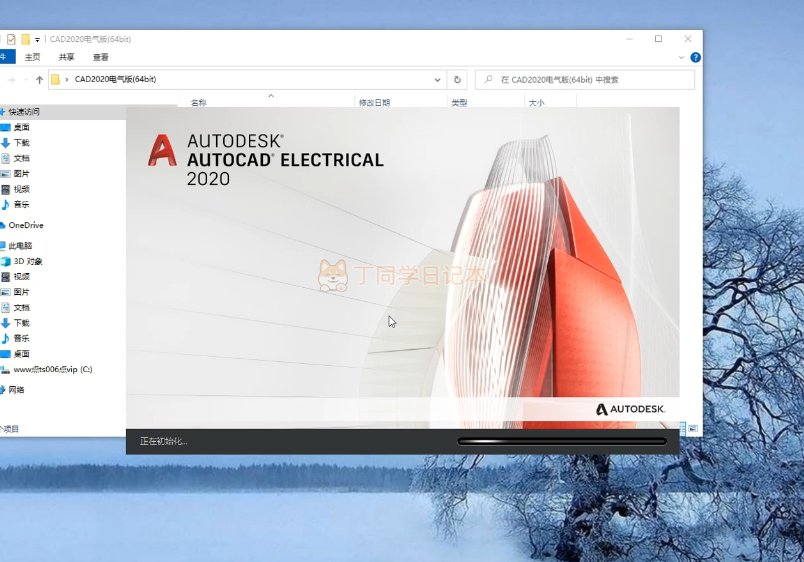Refresh the folder with the refresh button
The height and width of the screenshot is (562, 804).
[457, 79]
